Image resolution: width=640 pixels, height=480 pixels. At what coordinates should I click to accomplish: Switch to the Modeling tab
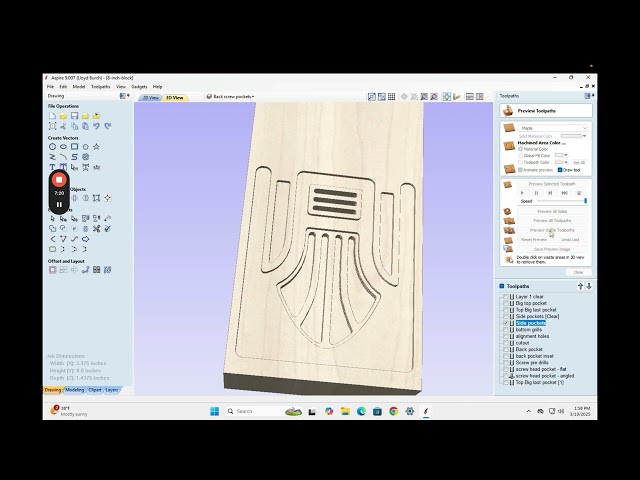(x=75, y=390)
